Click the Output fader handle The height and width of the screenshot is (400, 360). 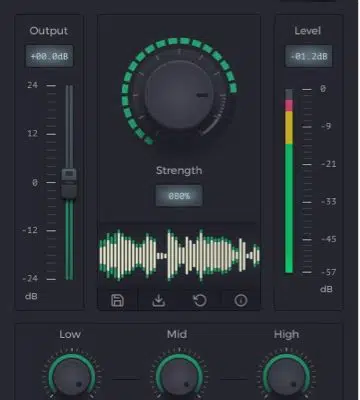pos(69,184)
